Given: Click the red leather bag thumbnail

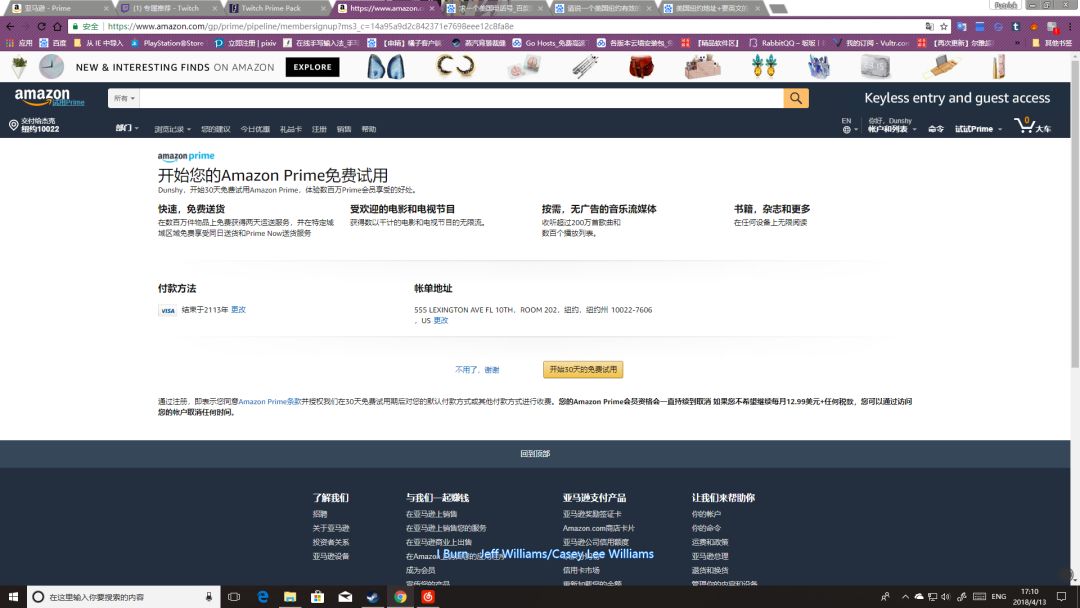Looking at the screenshot, I should point(641,67).
